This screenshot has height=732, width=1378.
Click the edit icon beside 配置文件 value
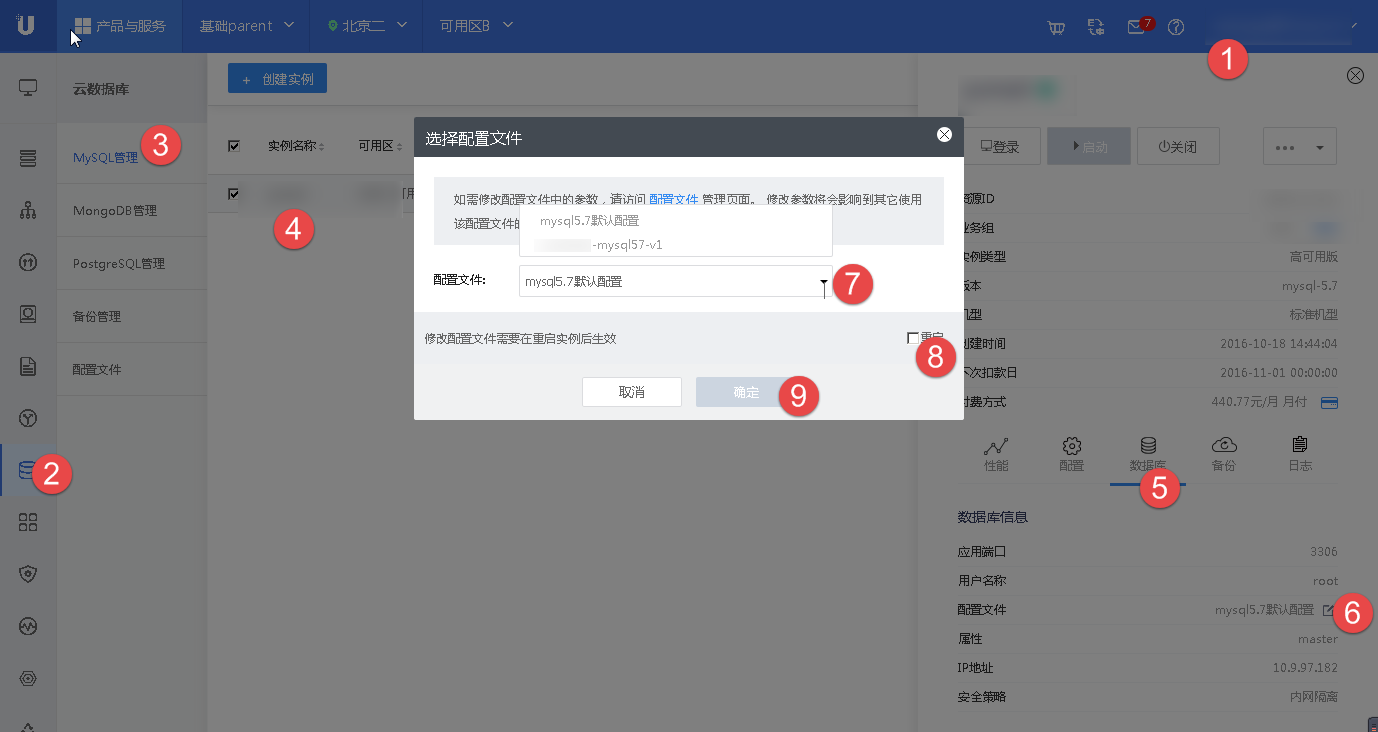point(1328,610)
